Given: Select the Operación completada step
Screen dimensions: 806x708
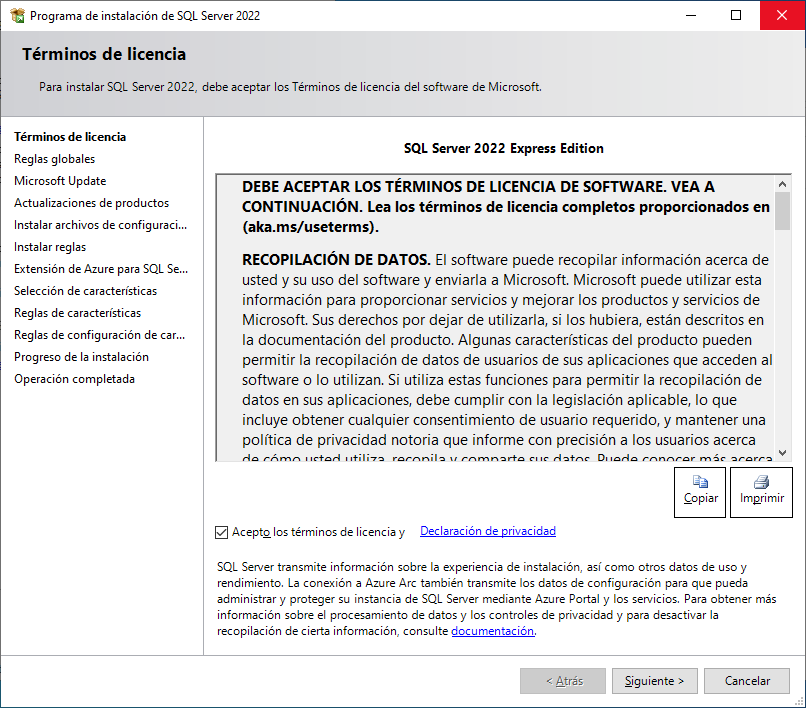Looking at the screenshot, I should click(75, 379).
